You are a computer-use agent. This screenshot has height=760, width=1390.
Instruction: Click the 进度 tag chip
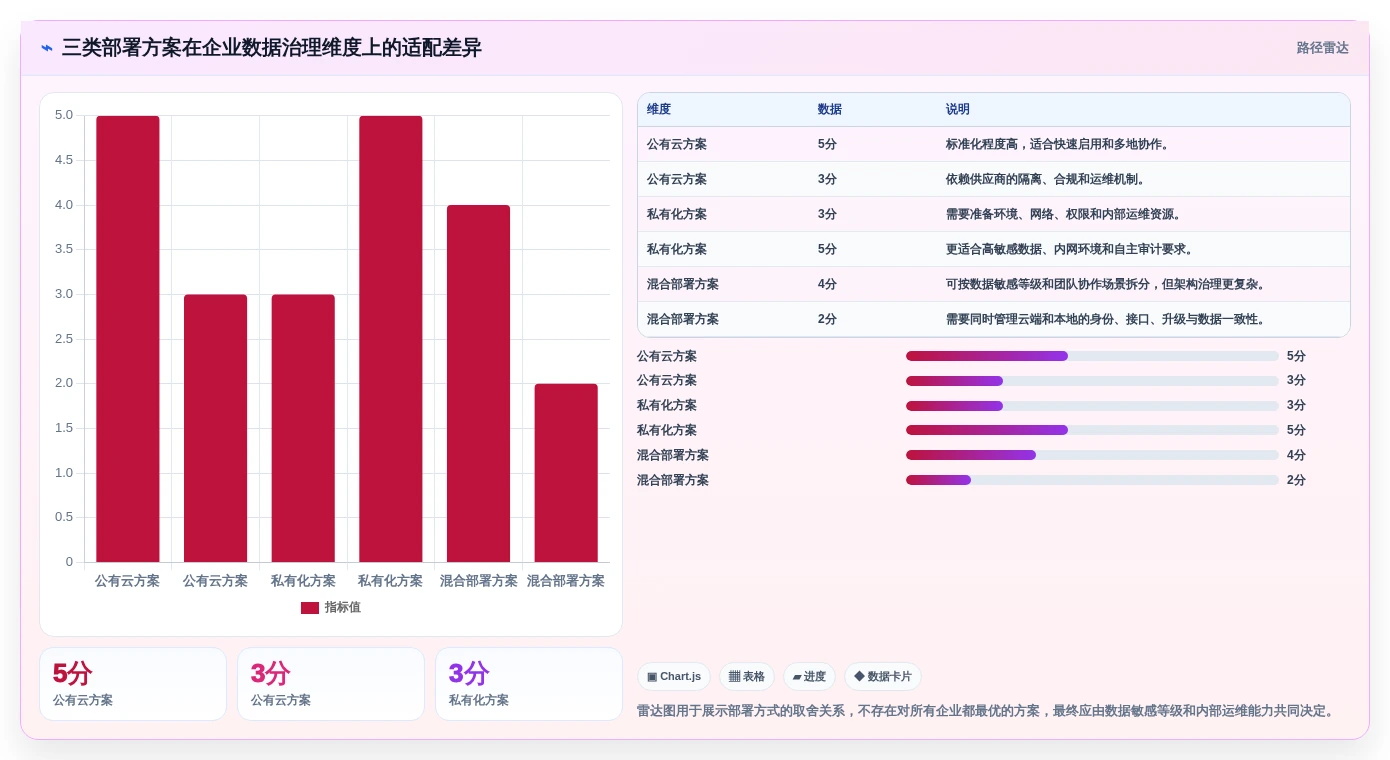[809, 677]
